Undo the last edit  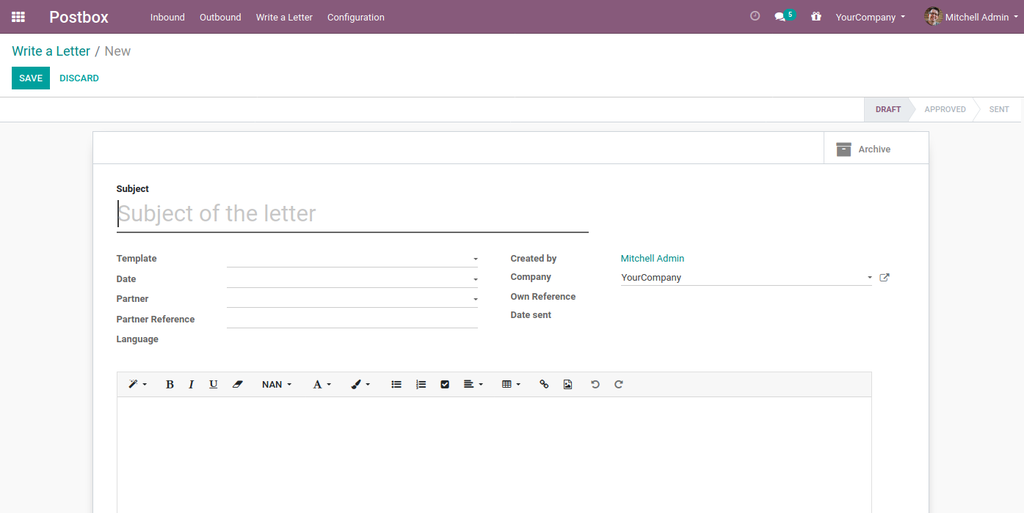[x=595, y=384]
